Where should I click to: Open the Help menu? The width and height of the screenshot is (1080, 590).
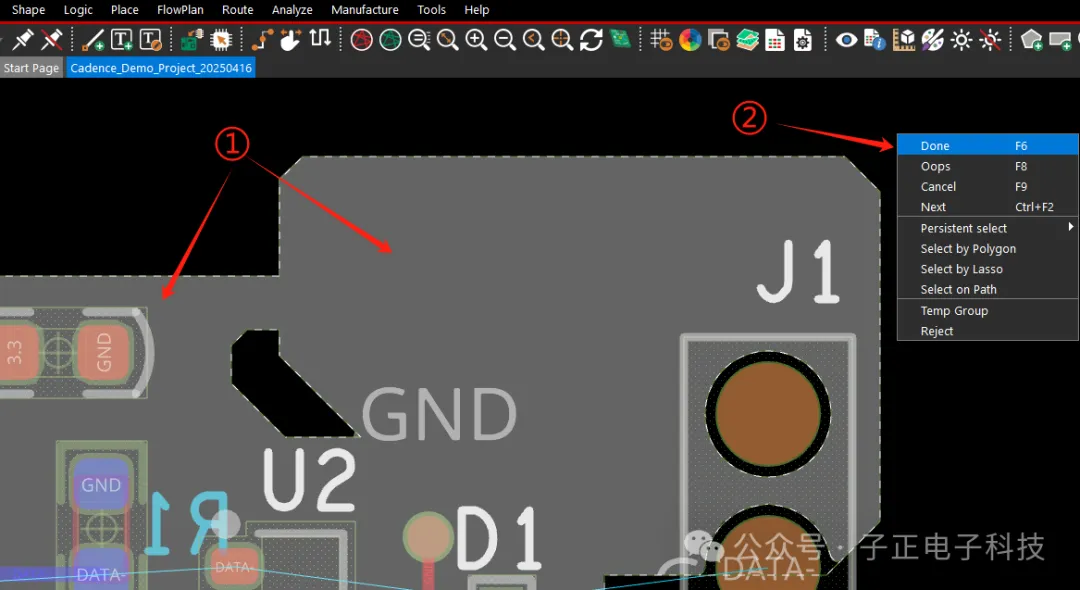477,10
